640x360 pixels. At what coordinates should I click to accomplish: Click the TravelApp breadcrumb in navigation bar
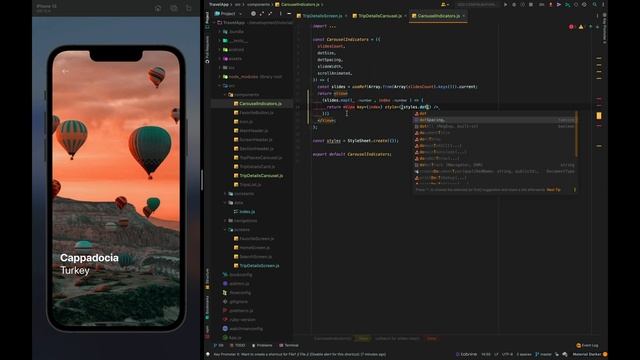[x=219, y=4]
